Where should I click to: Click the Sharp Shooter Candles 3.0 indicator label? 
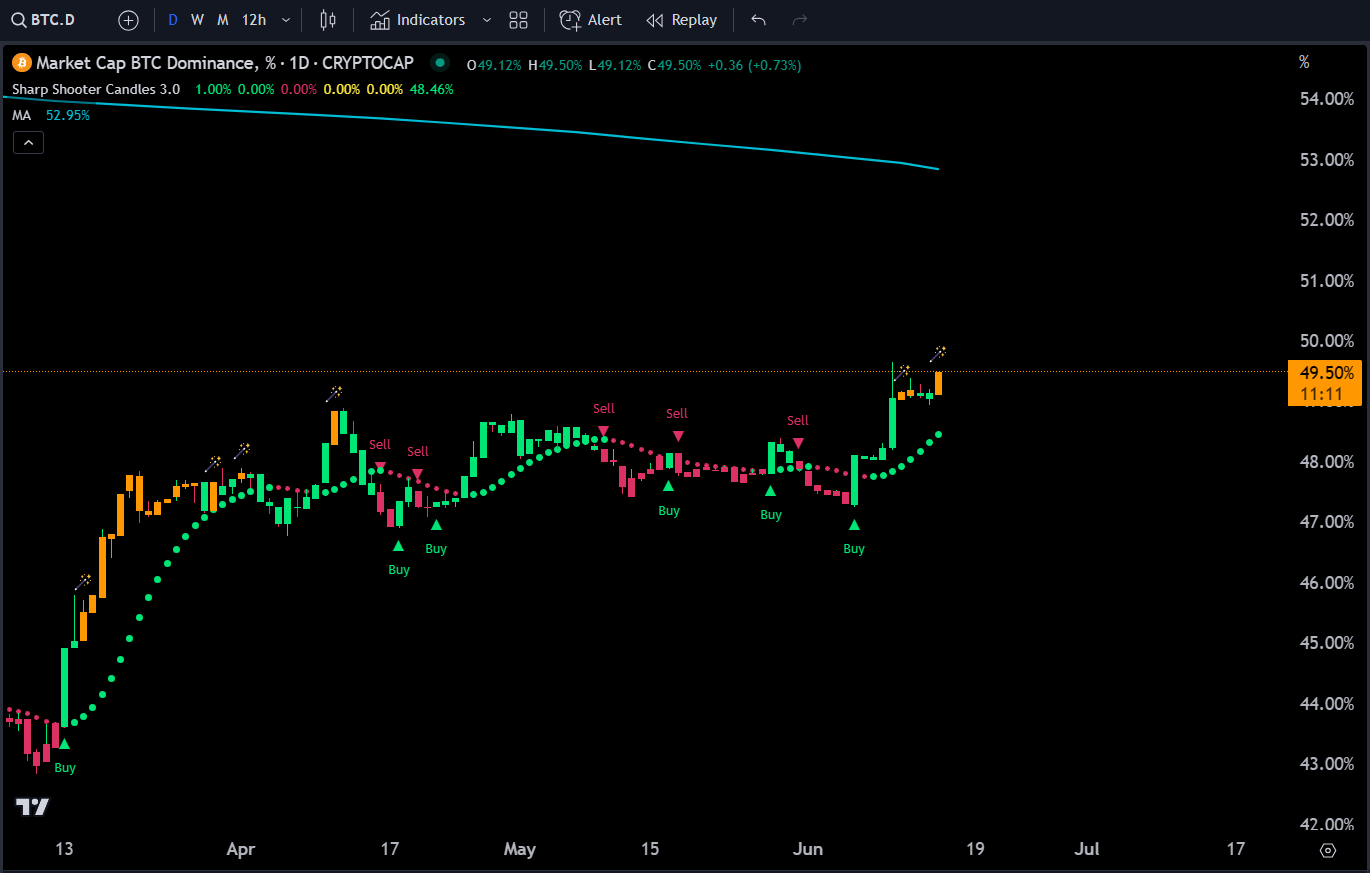pyautogui.click(x=95, y=89)
